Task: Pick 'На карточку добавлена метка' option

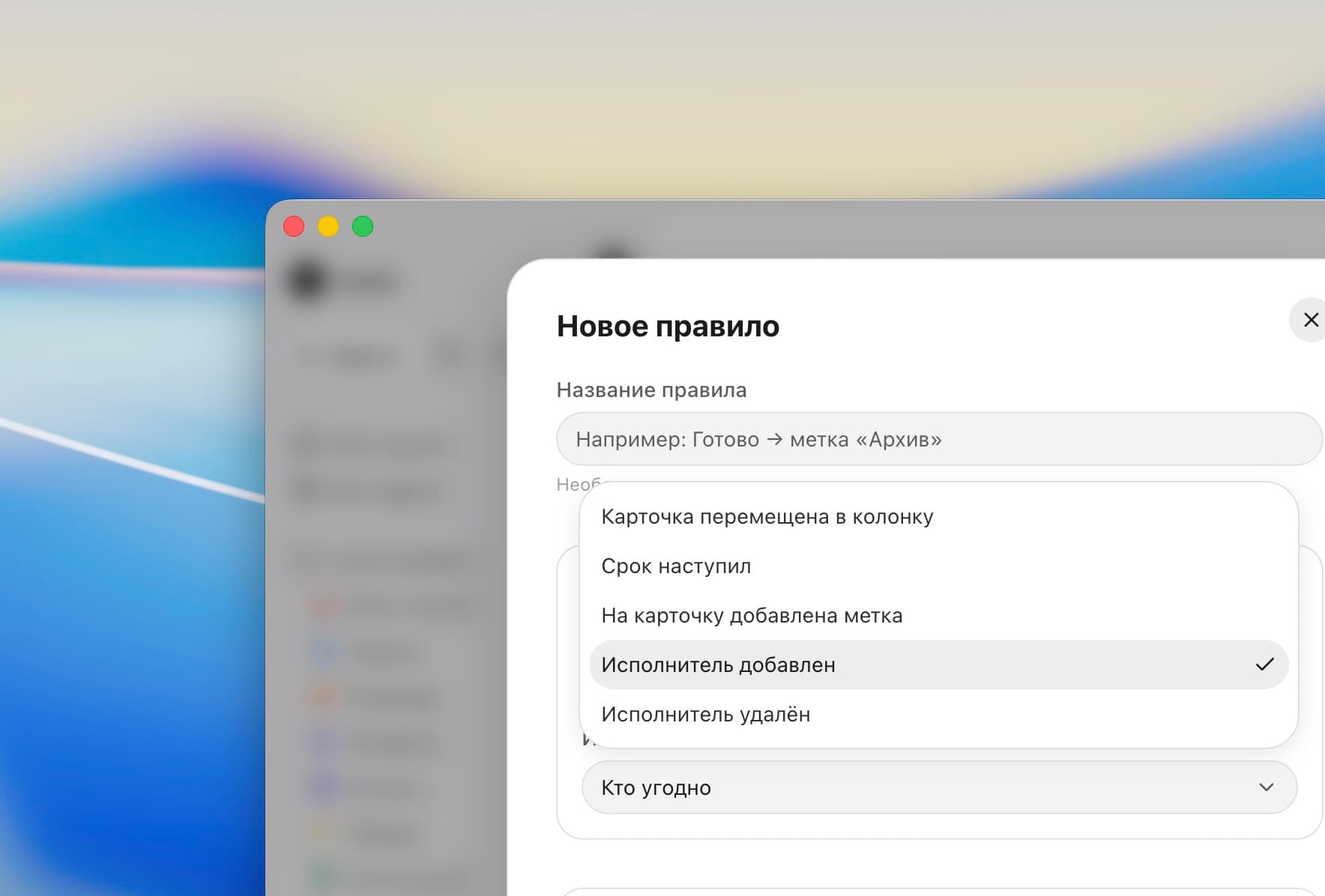Action: click(938, 615)
